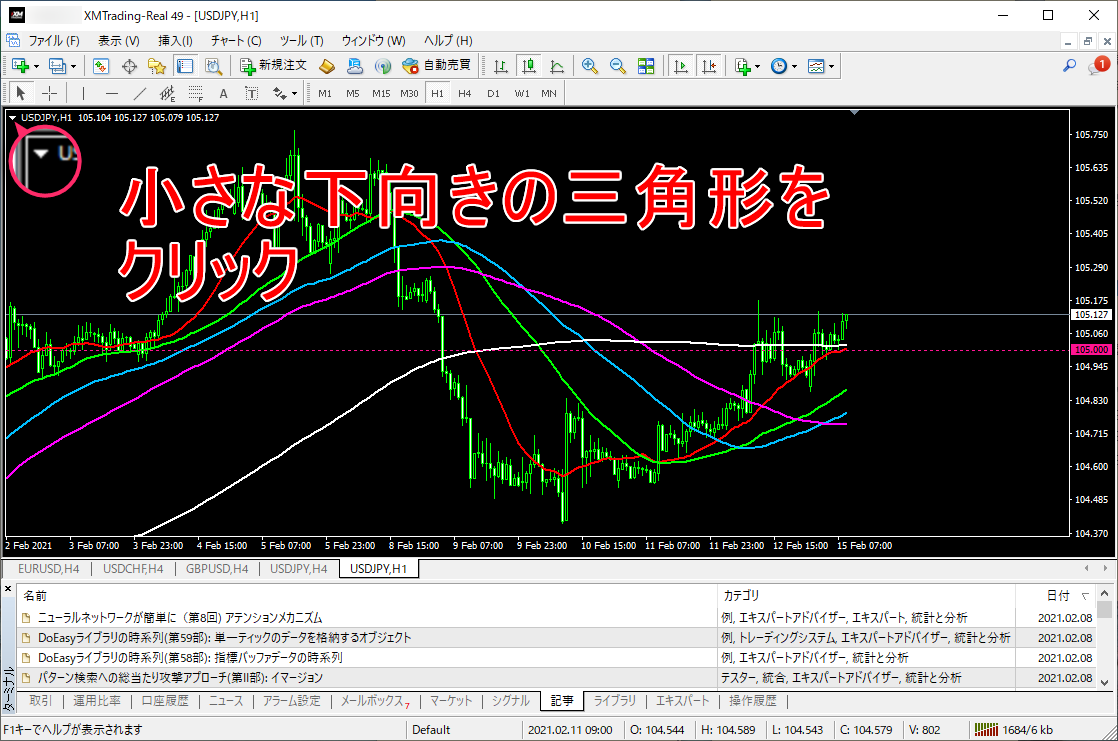Switch to the EURUSD,H4 chart tab
Screen dimensions: 1118x741
click(x=48, y=568)
